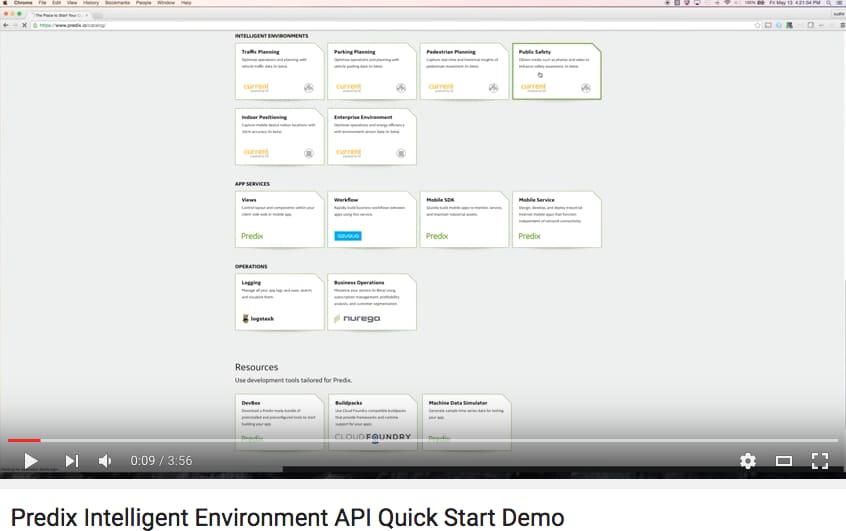Open the Workflow service card
Image resolution: width=846 pixels, height=531 pixels.
(x=372, y=219)
